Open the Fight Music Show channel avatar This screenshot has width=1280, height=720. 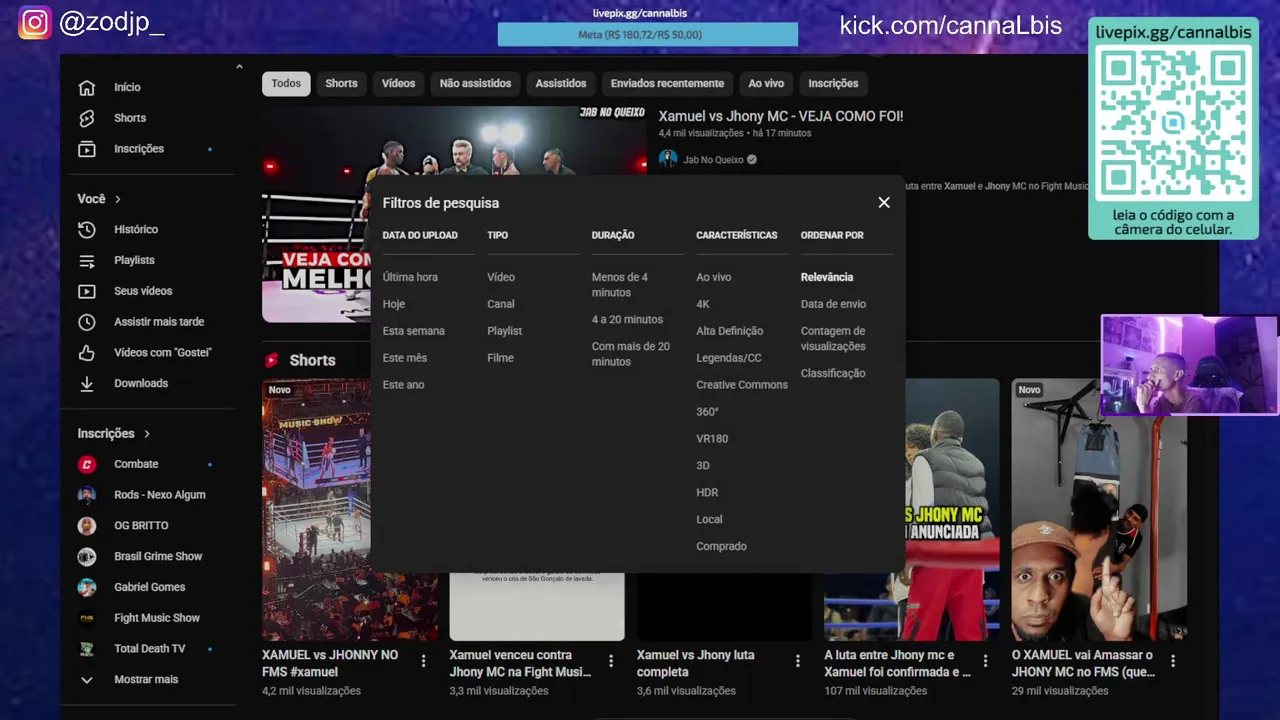(87, 618)
